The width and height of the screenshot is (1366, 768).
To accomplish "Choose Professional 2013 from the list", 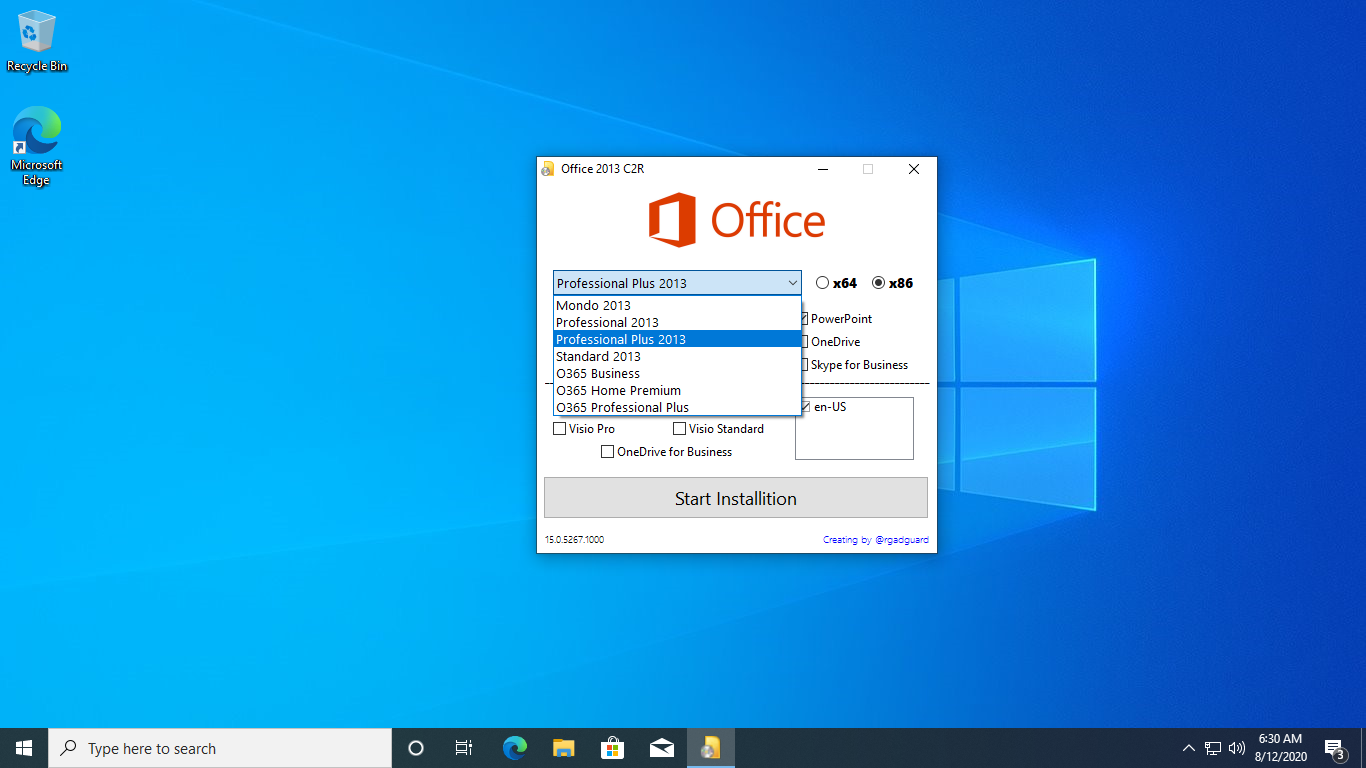I will (677, 323).
